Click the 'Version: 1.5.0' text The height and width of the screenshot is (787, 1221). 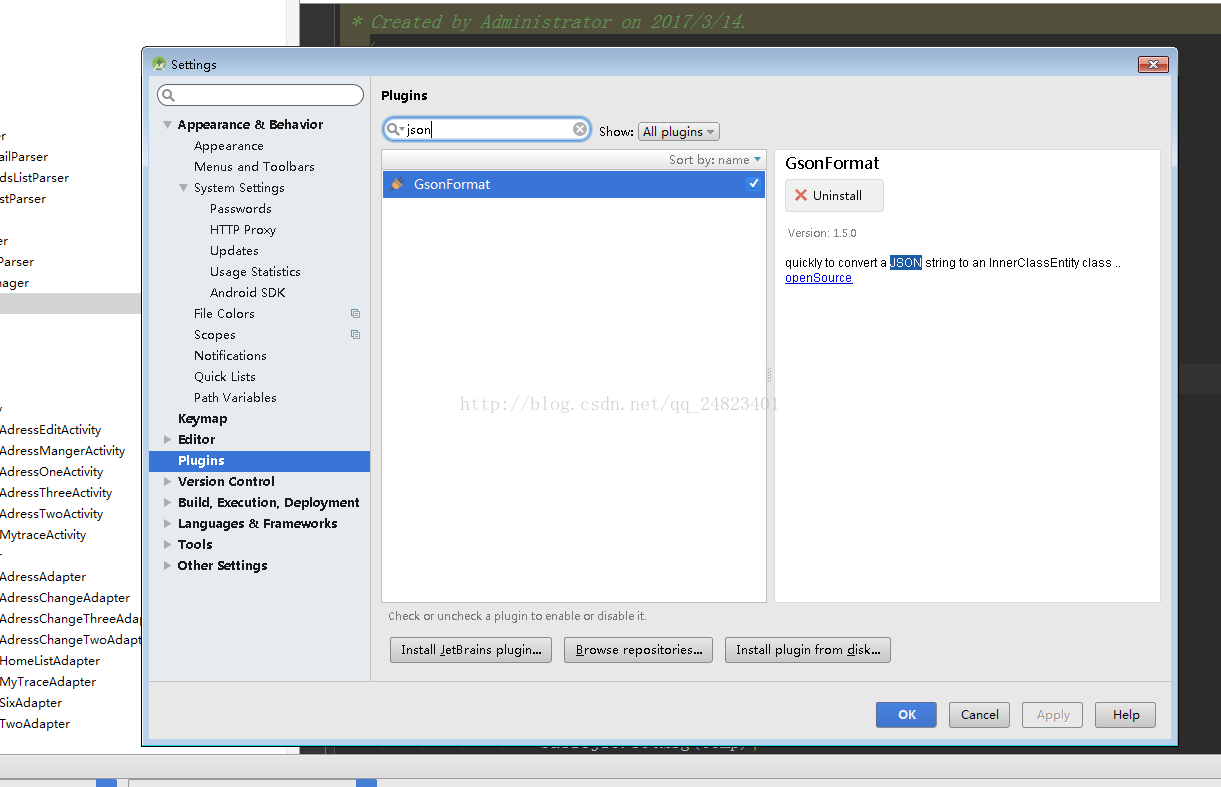(822, 233)
